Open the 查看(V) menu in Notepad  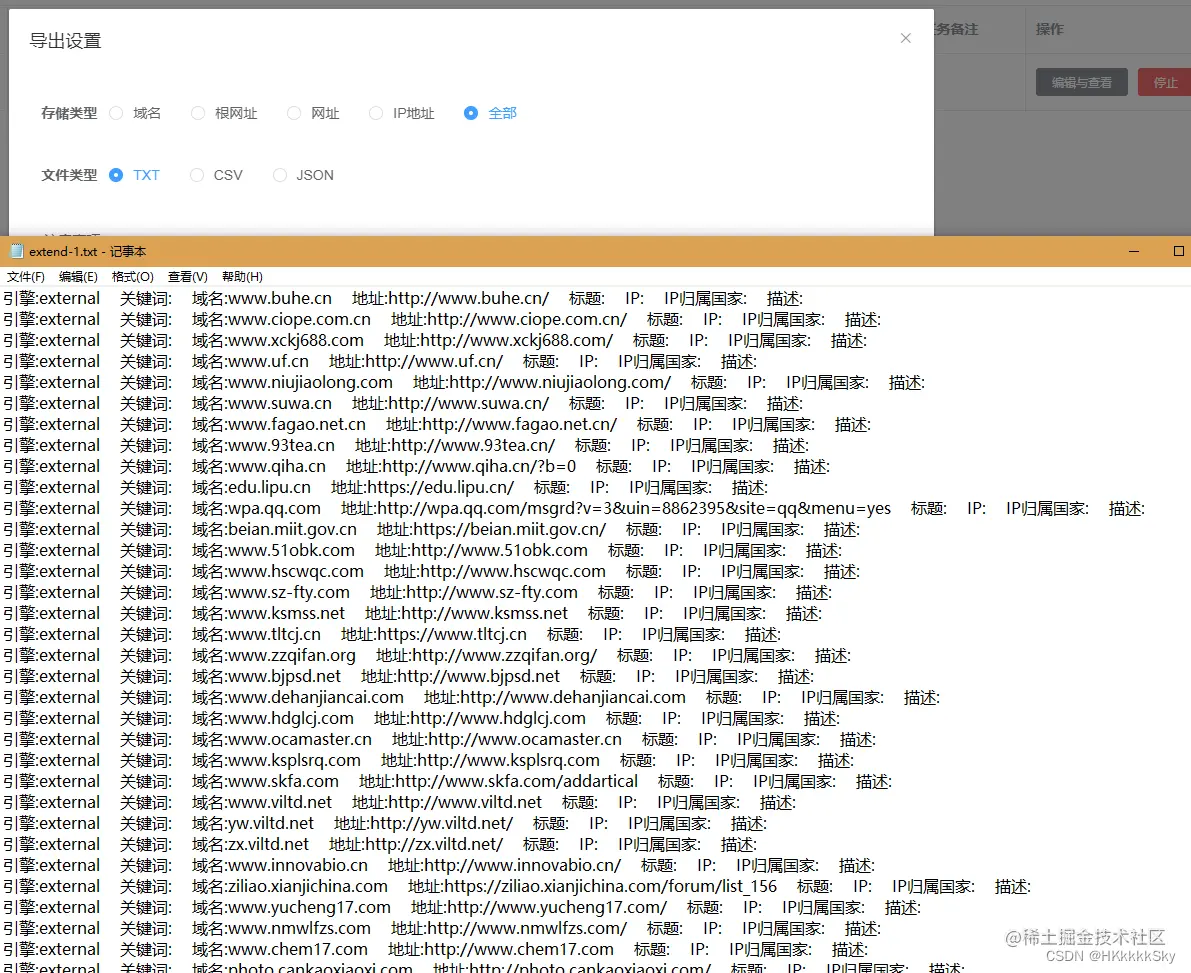click(188, 276)
